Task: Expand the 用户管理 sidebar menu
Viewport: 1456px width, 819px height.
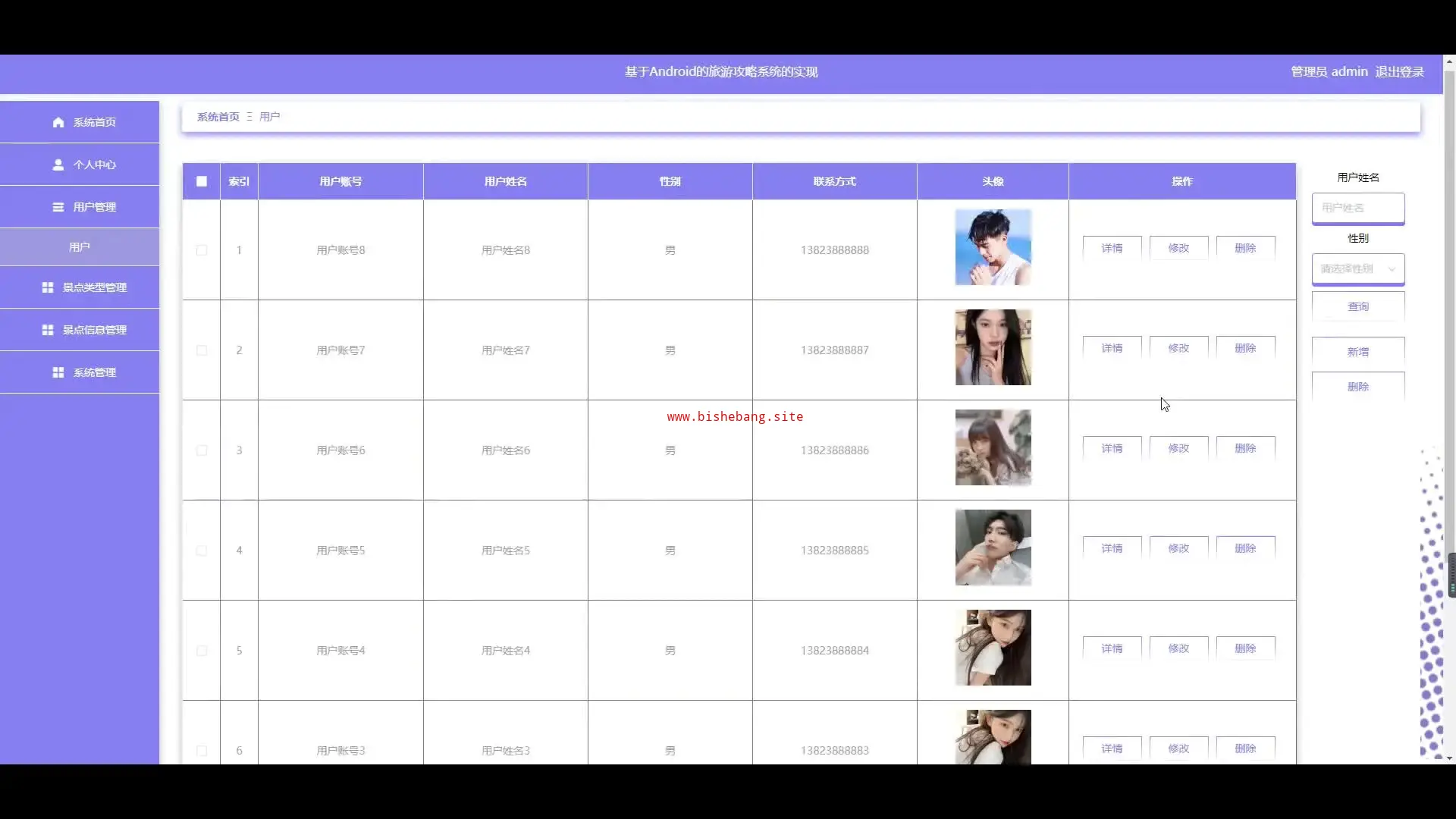Action: pos(94,207)
